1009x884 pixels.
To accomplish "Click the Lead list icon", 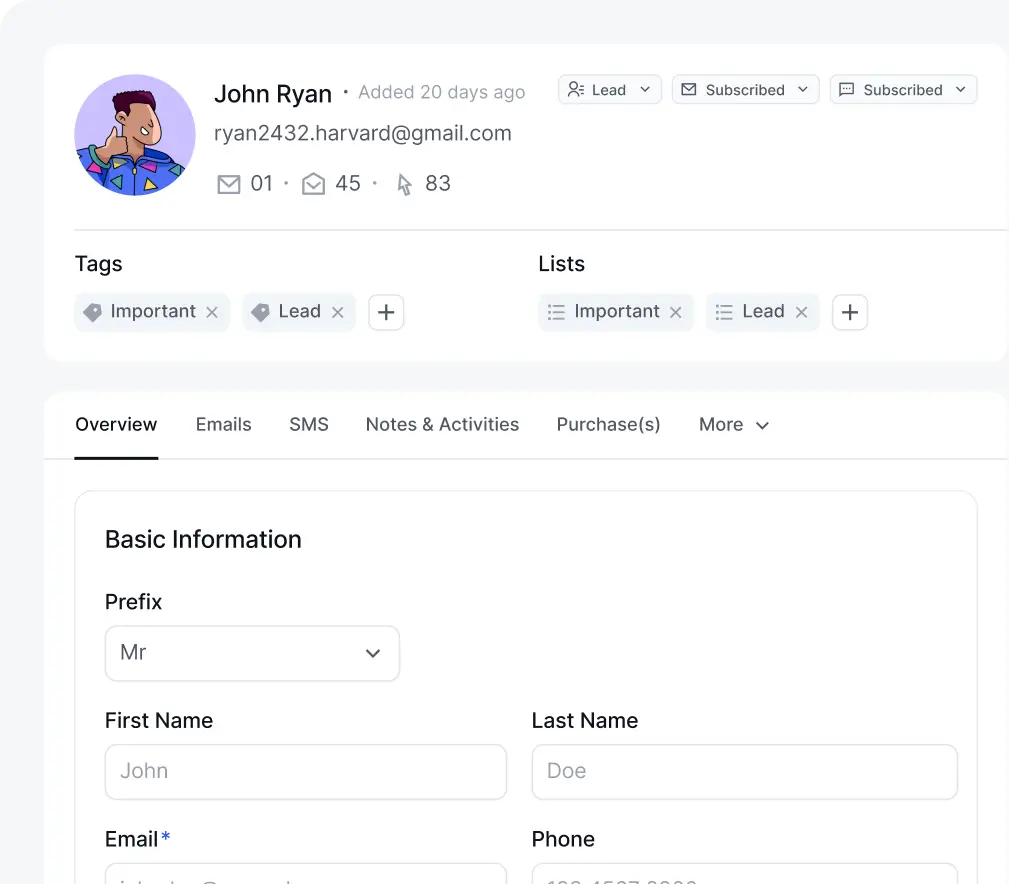I will coord(724,312).
